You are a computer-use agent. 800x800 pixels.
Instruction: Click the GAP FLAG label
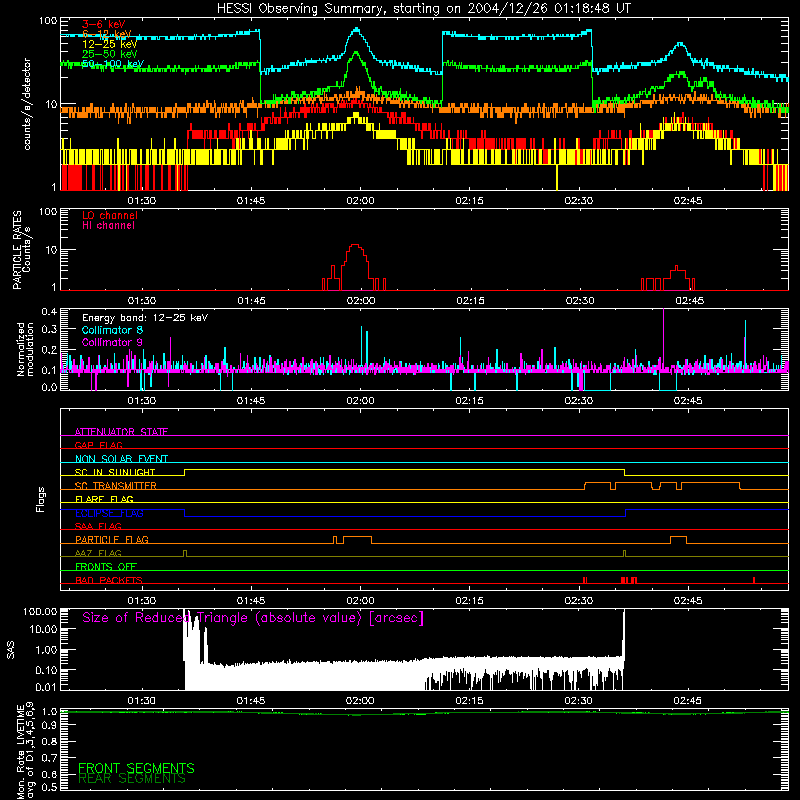click(x=98, y=445)
